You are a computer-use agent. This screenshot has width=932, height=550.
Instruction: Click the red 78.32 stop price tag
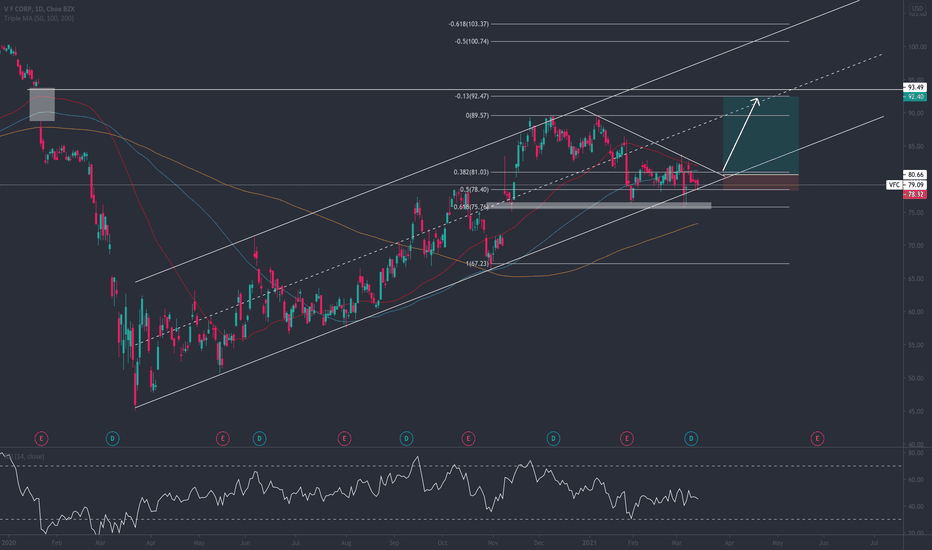[x=915, y=194]
